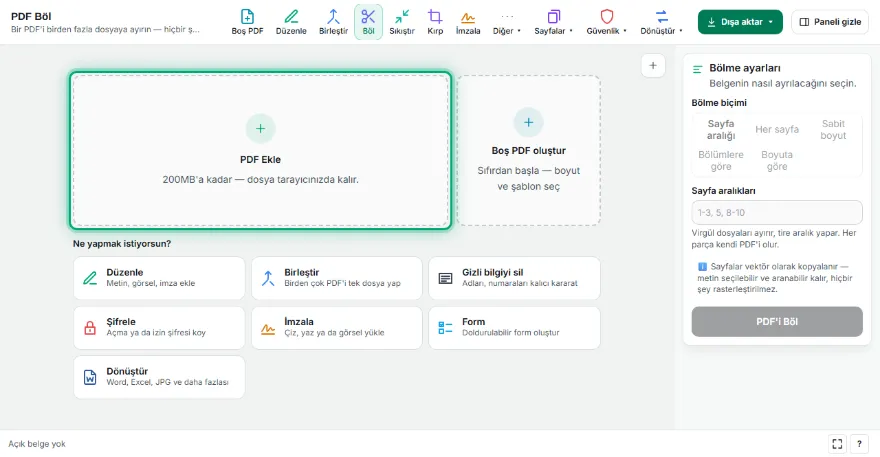Select the Birleştir merge tool
880x457 pixels.
[333, 22]
